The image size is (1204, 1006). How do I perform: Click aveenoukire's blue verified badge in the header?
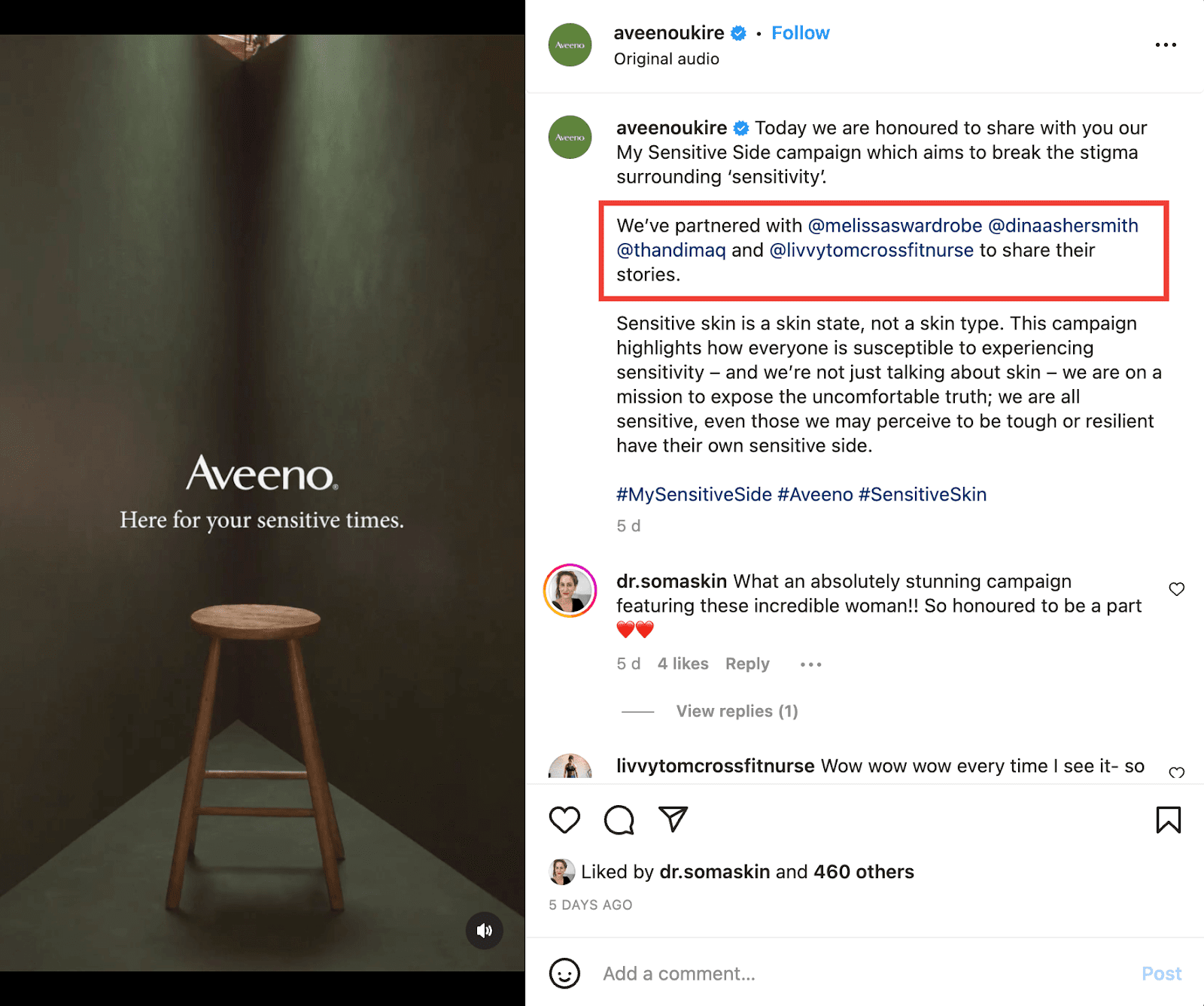click(738, 33)
